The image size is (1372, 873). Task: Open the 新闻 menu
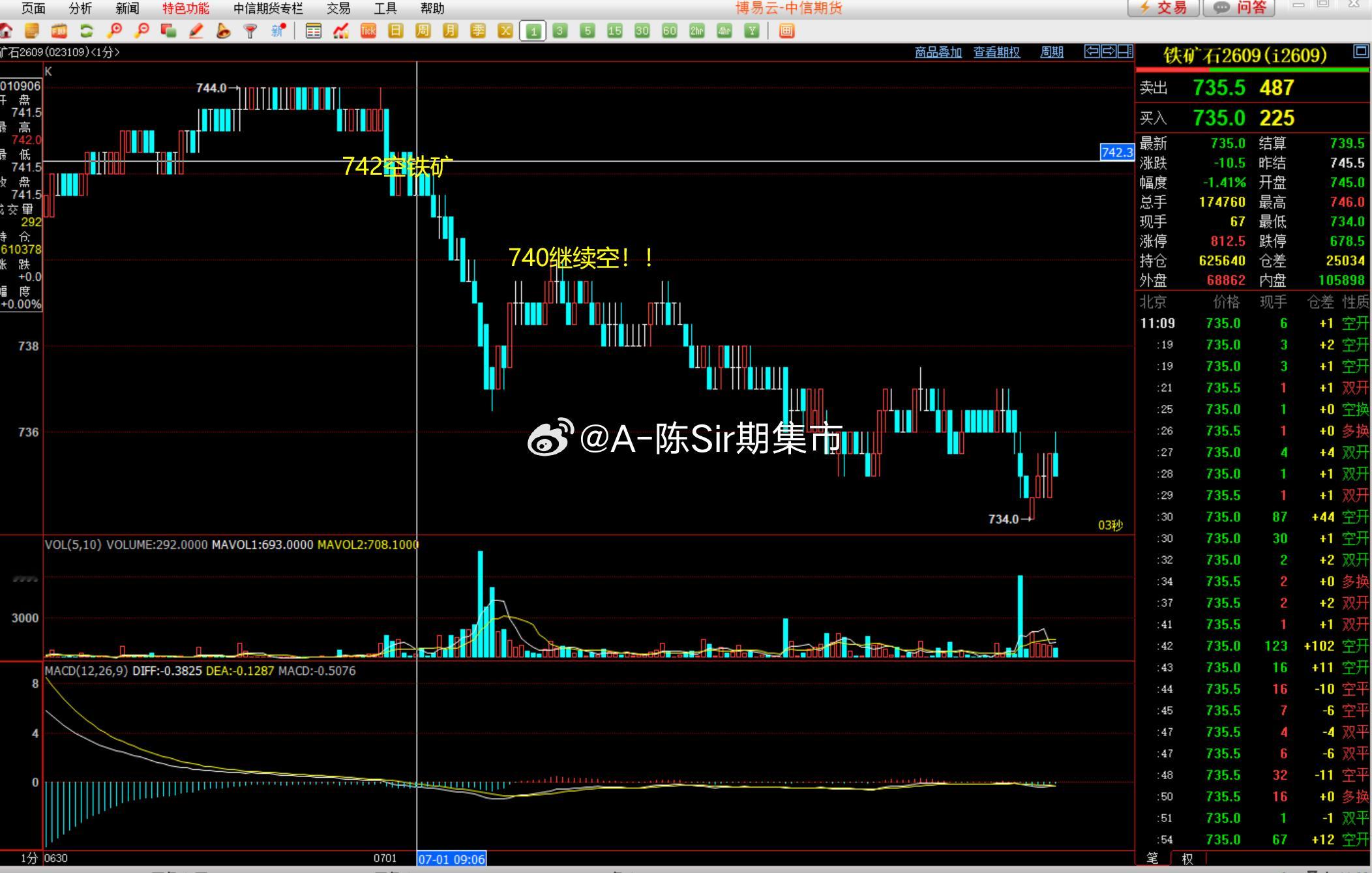click(x=127, y=8)
